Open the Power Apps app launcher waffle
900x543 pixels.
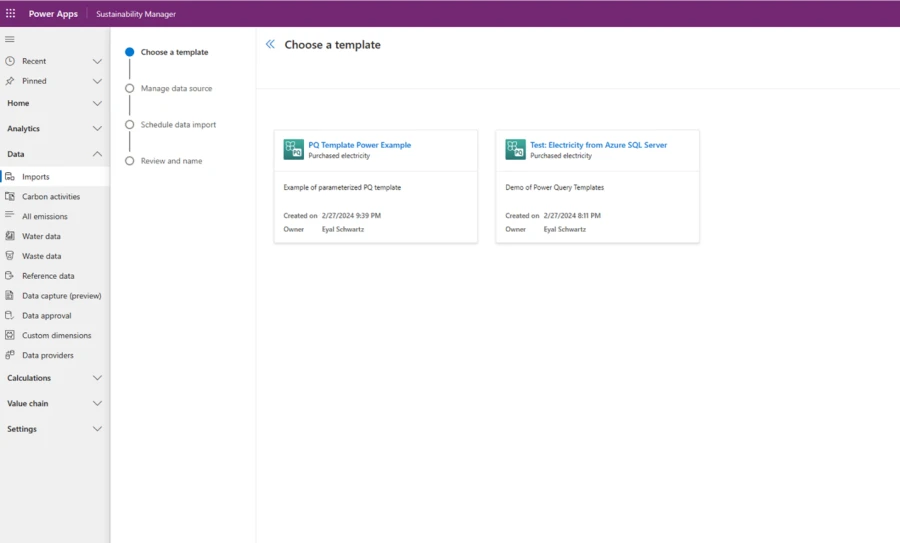pyautogui.click(x=11, y=14)
